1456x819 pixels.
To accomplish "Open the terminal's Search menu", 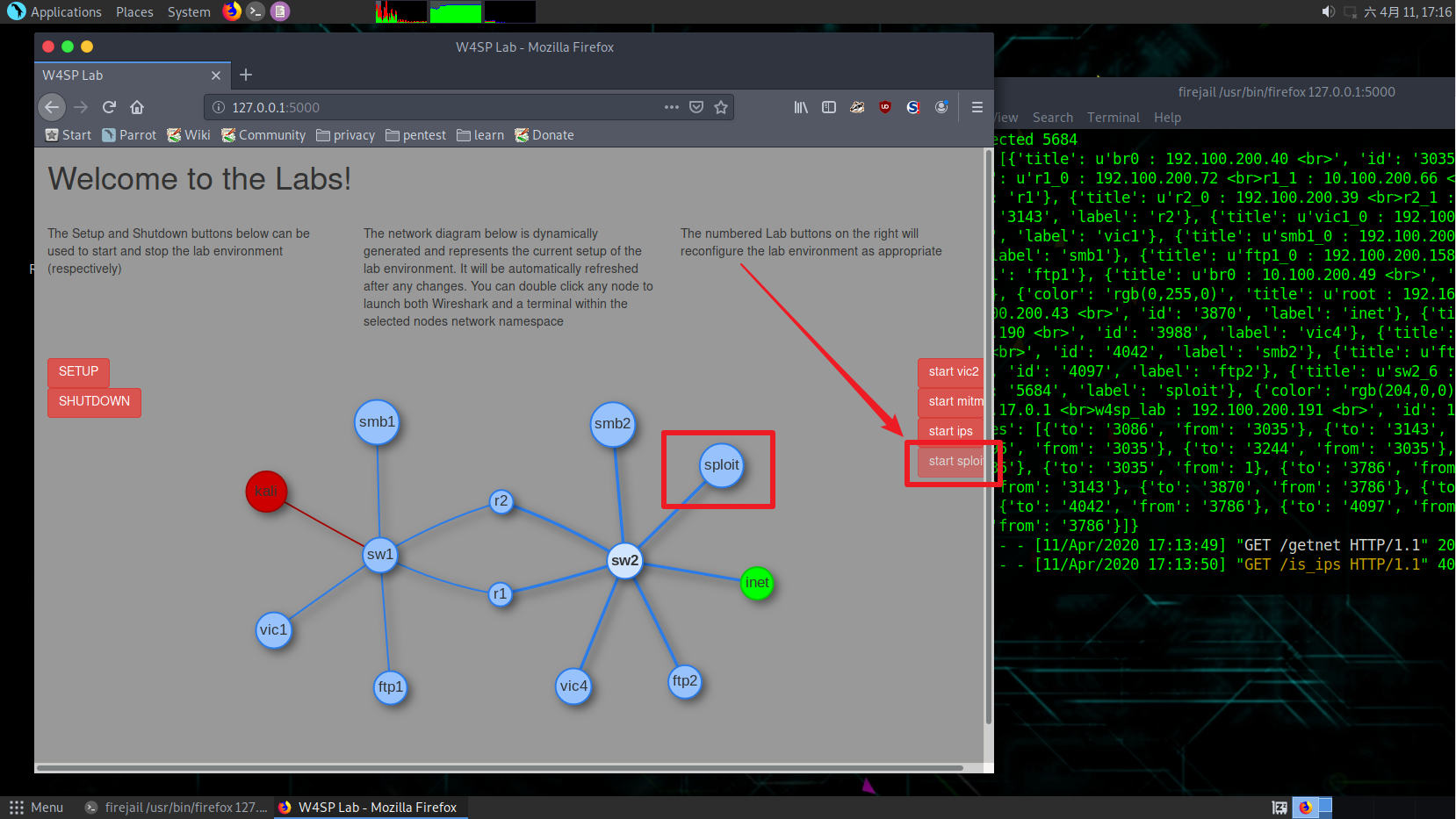I will pyautogui.click(x=1053, y=118).
